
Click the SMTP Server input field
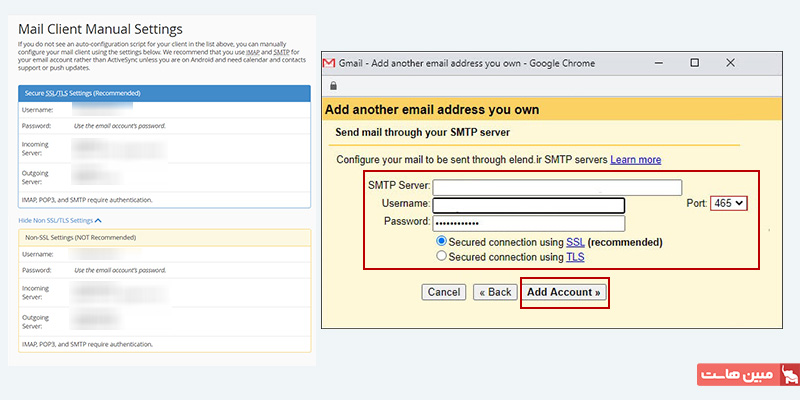tap(557, 187)
